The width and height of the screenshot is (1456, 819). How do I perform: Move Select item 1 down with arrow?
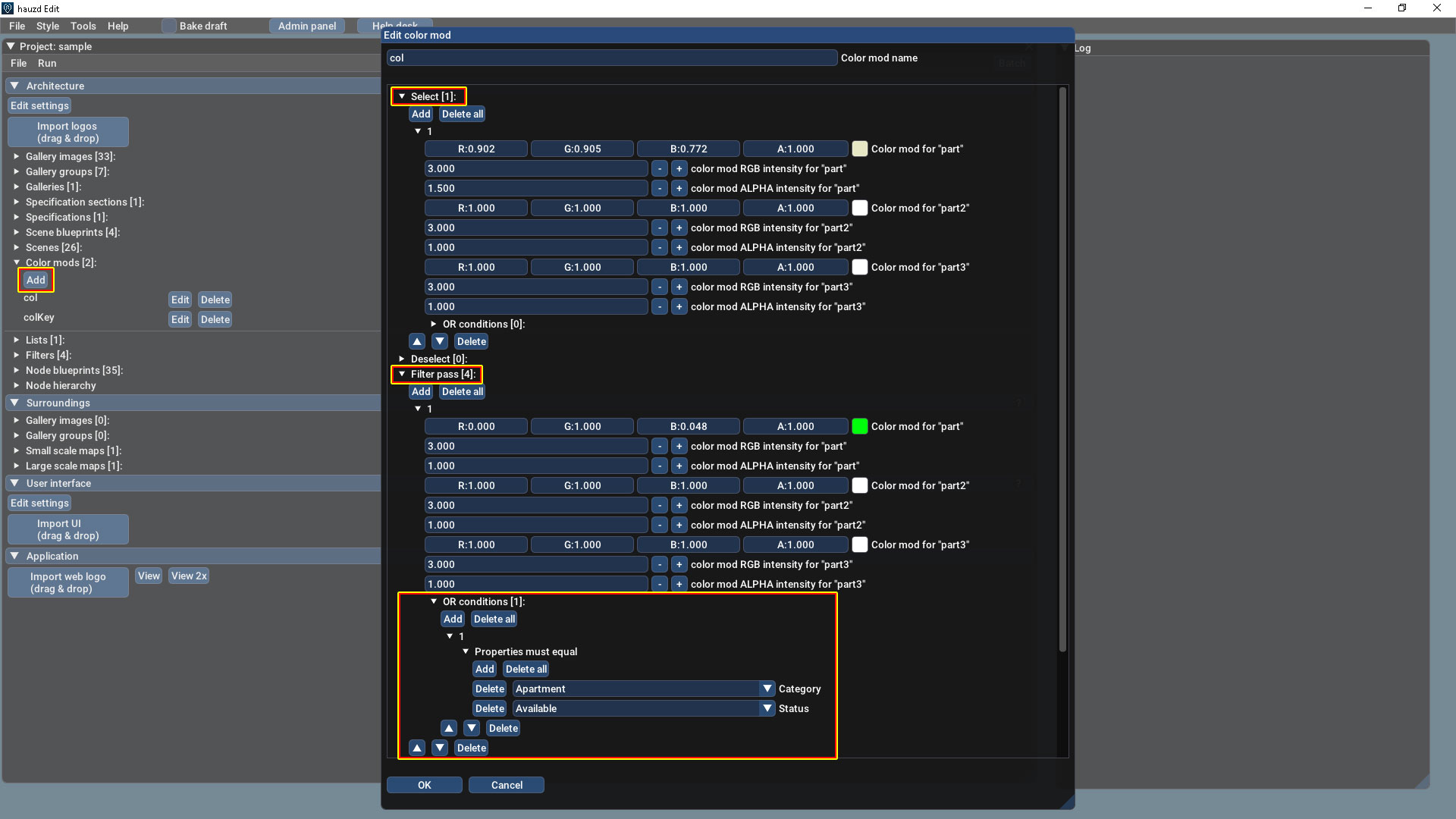[x=440, y=341]
